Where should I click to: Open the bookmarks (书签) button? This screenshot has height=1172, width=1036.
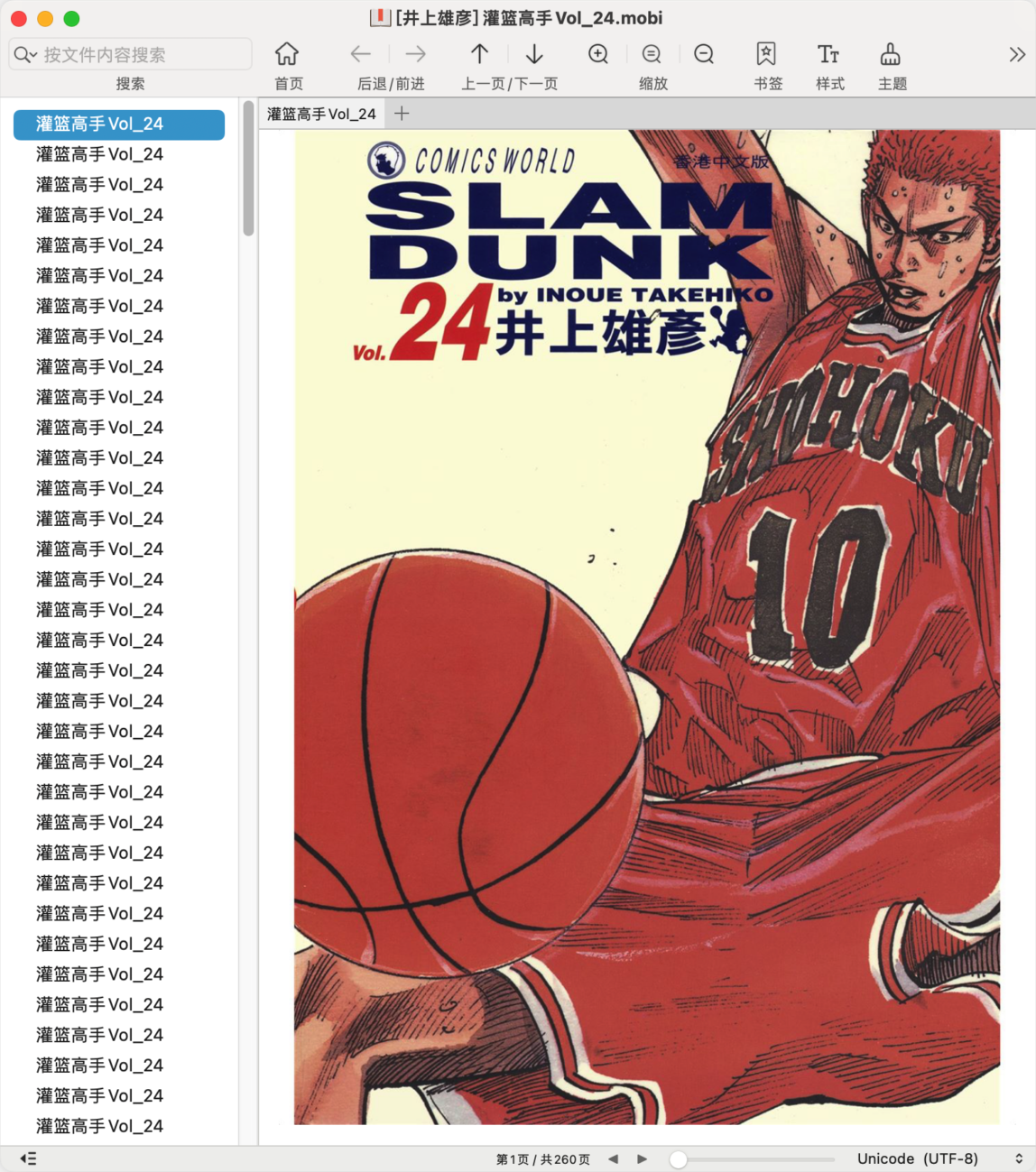pos(766,54)
